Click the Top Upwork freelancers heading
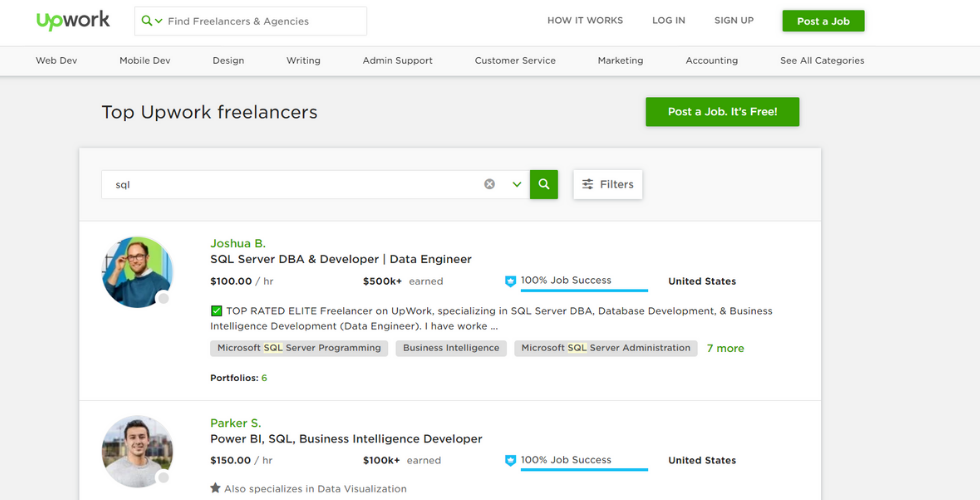 209,112
